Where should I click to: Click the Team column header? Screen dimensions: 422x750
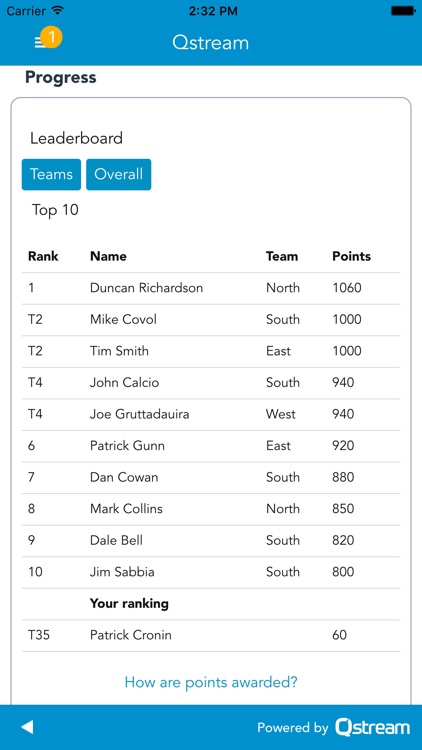tap(282, 256)
